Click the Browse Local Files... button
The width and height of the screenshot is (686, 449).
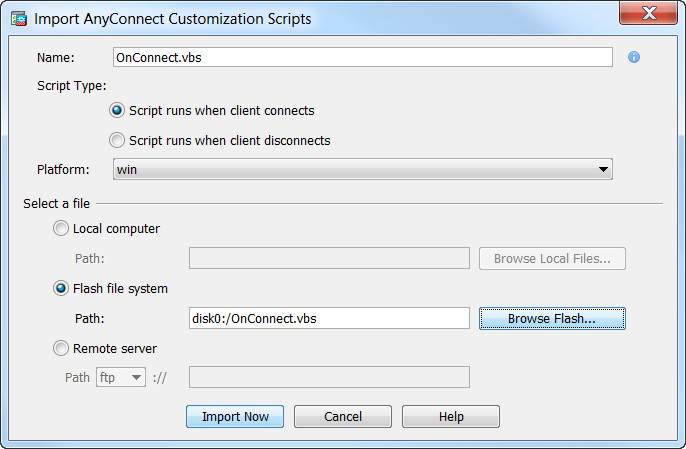click(552, 258)
